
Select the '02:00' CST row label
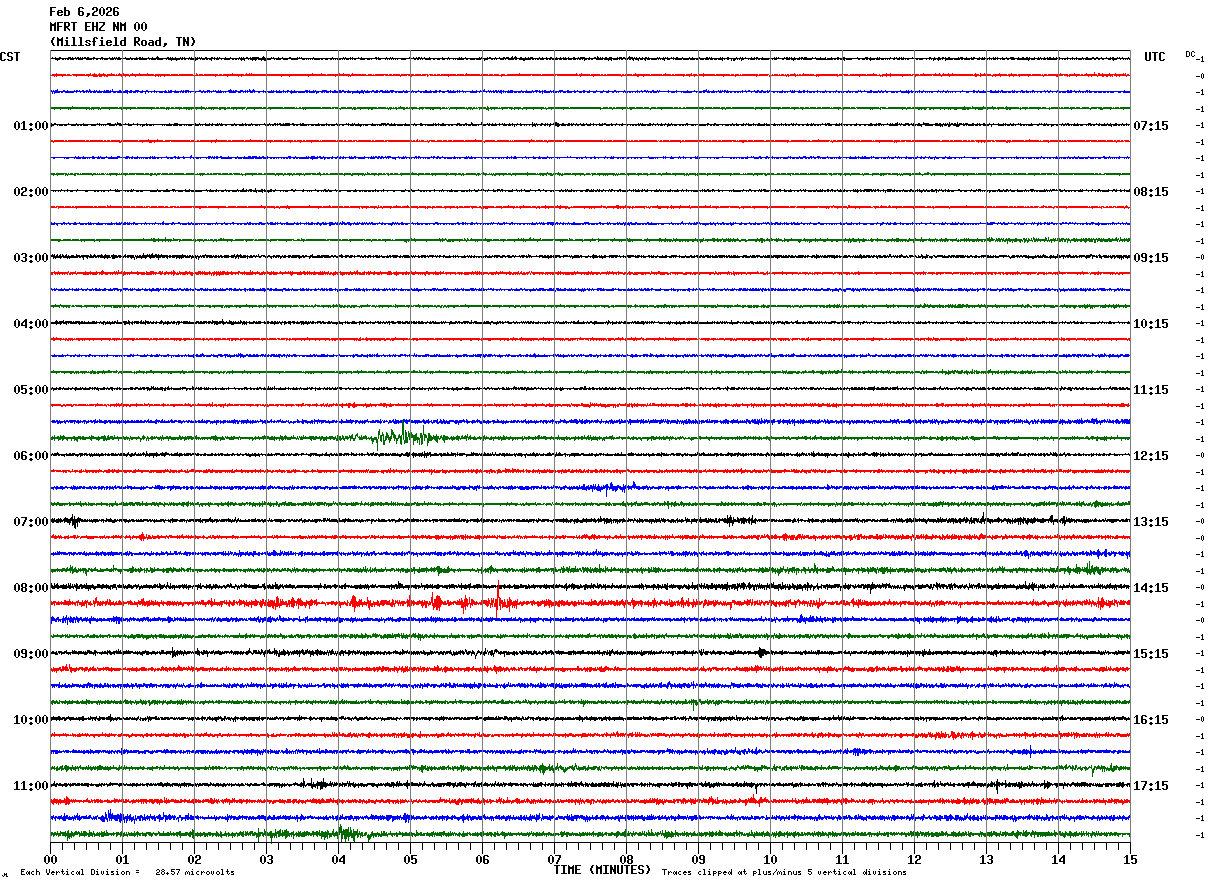(30, 192)
